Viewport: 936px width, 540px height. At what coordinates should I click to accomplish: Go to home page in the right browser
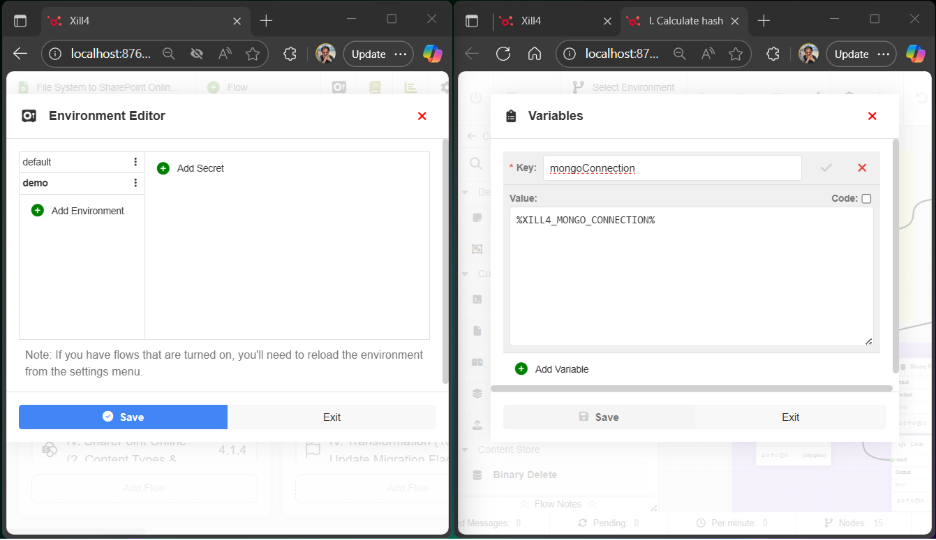pyautogui.click(x=534, y=54)
